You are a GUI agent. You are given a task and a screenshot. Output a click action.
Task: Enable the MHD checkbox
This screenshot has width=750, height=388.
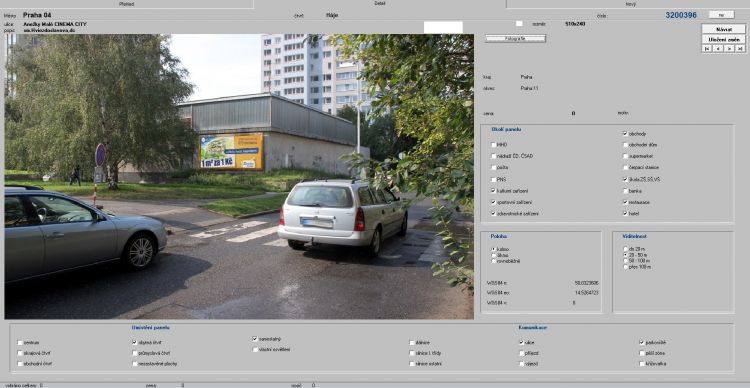494,144
